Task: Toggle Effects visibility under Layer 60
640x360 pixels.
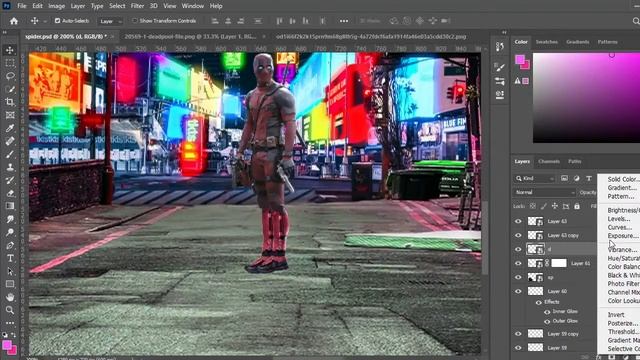Action: pyautogui.click(x=538, y=302)
